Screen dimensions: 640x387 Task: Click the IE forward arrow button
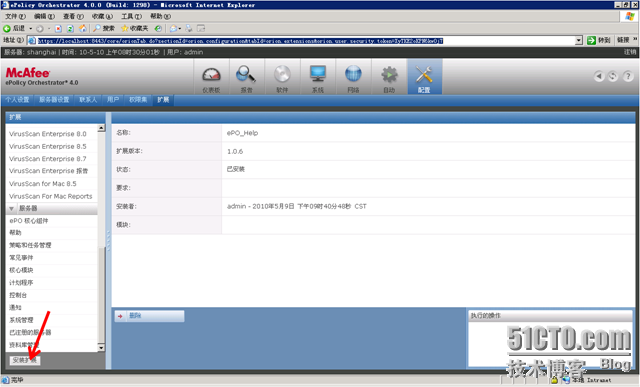point(40,29)
